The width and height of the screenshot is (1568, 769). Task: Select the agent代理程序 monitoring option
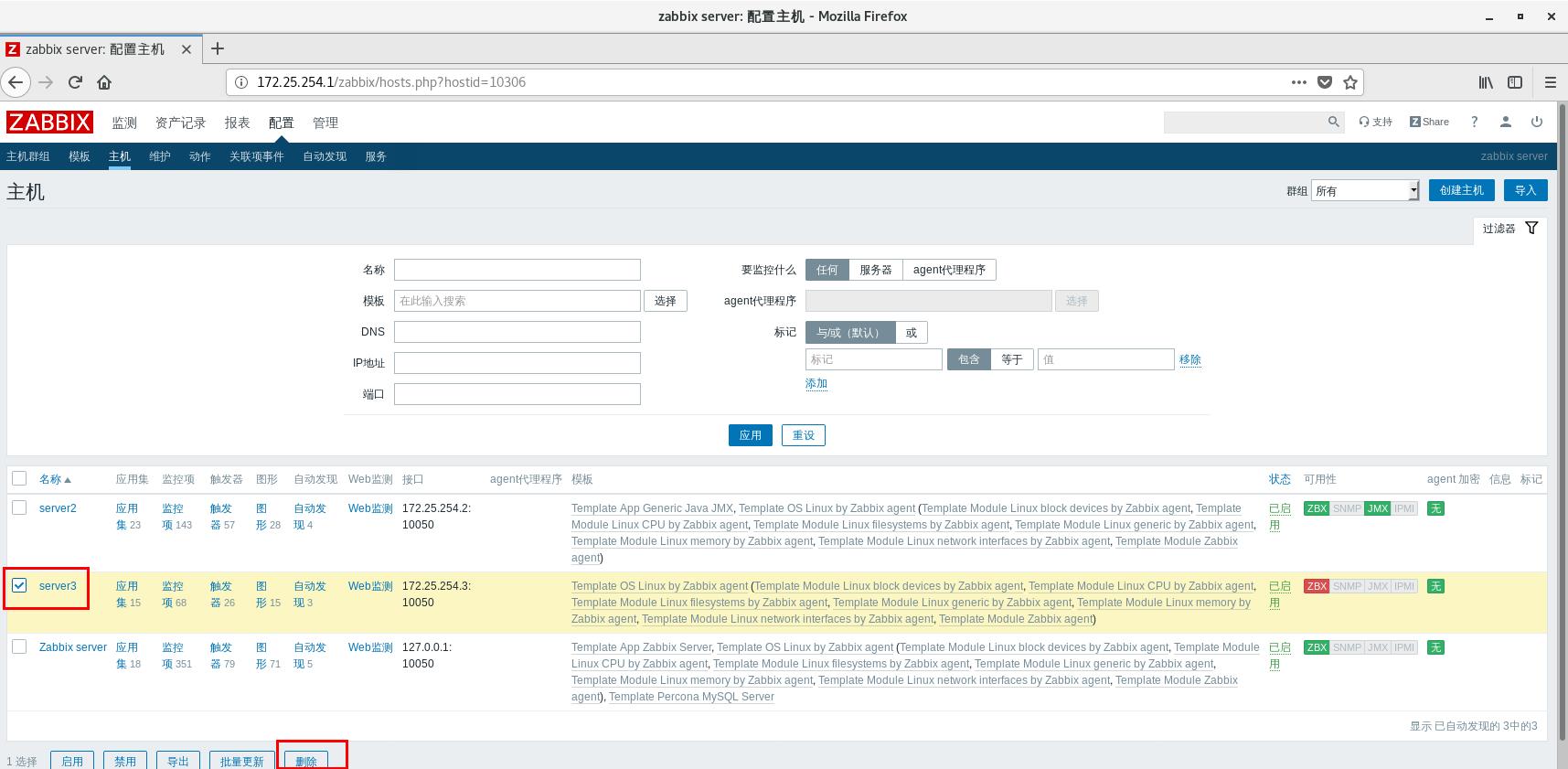coord(949,270)
